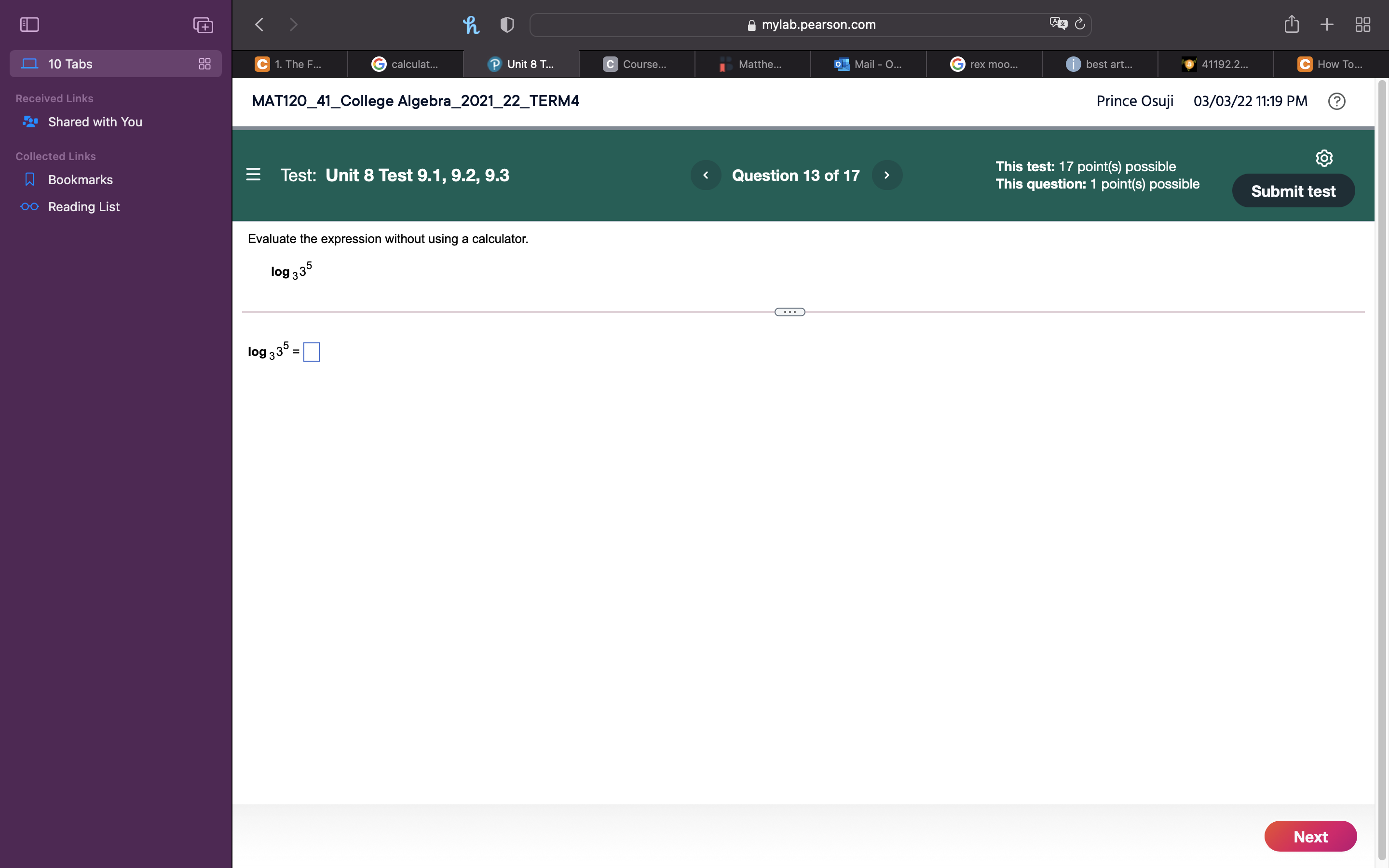The height and width of the screenshot is (868, 1389).
Task: Open a new tab group
Action: [202, 25]
